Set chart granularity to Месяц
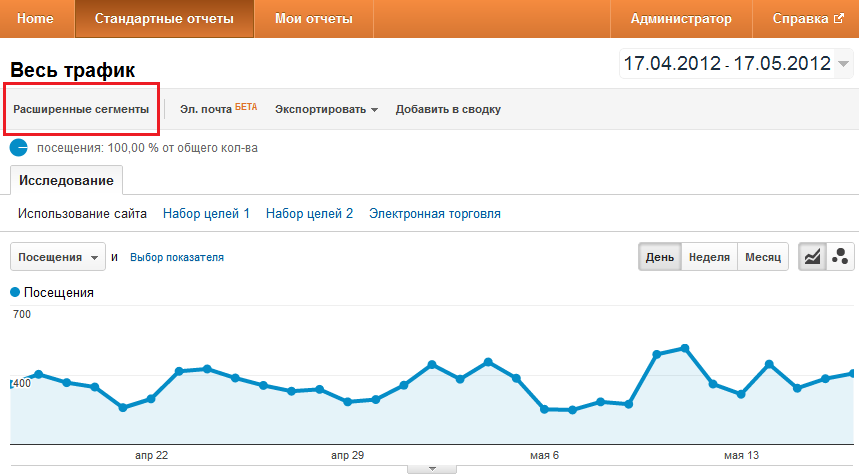The height and width of the screenshot is (475, 859). click(763, 257)
